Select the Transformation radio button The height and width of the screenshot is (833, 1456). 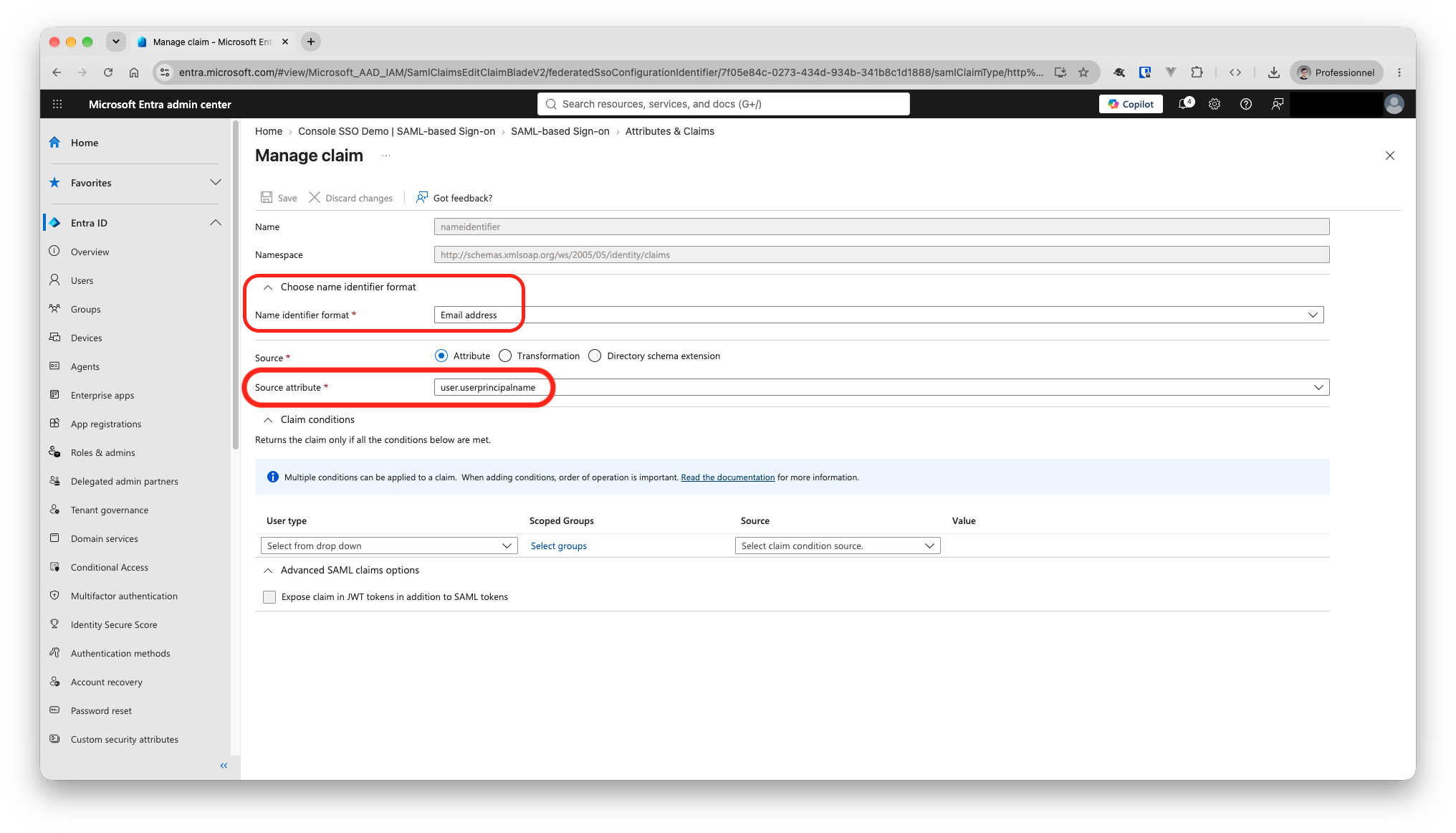[x=505, y=356]
